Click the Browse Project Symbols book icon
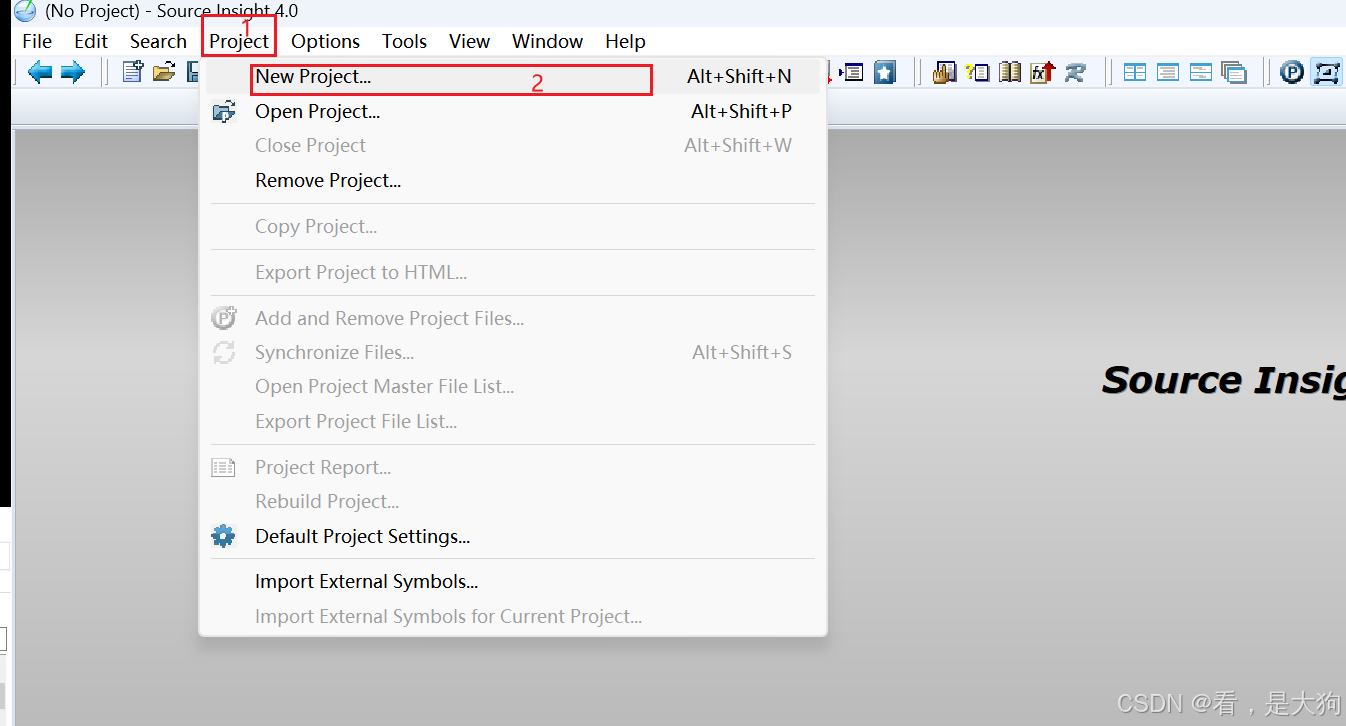 1010,72
